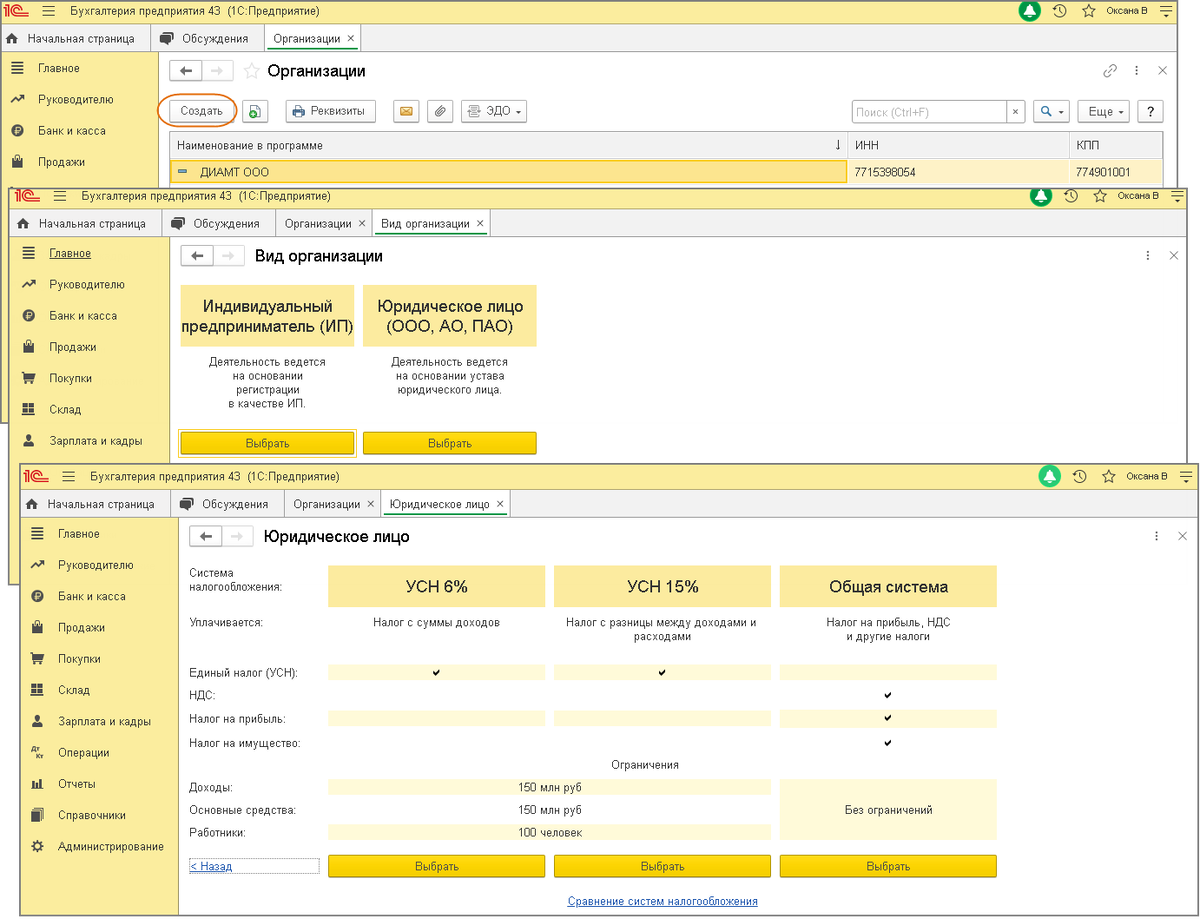Choose Выбрать under the УСН 15% column
The height and width of the screenshot is (919, 1200).
click(662, 866)
